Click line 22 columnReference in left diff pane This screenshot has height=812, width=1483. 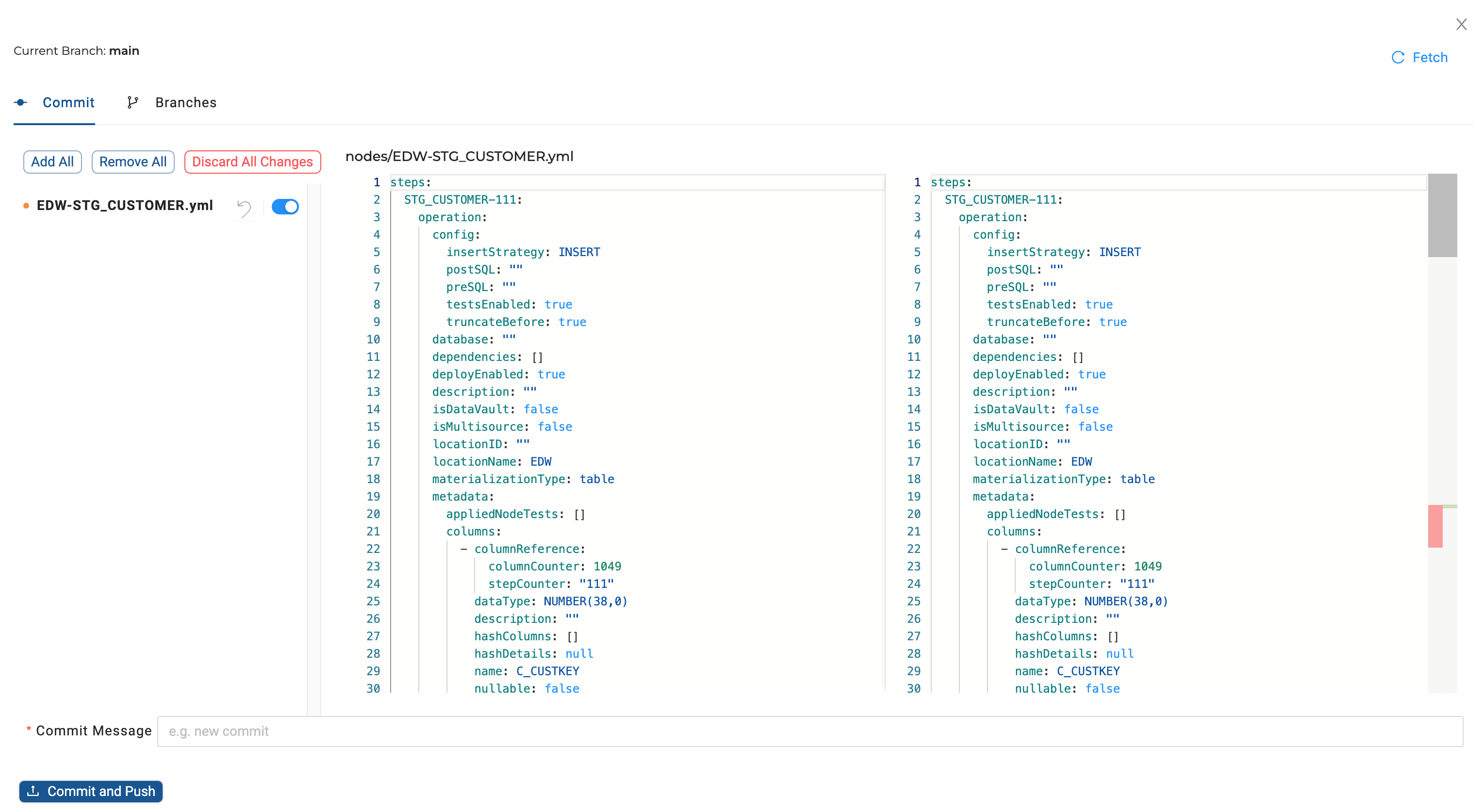coord(529,549)
